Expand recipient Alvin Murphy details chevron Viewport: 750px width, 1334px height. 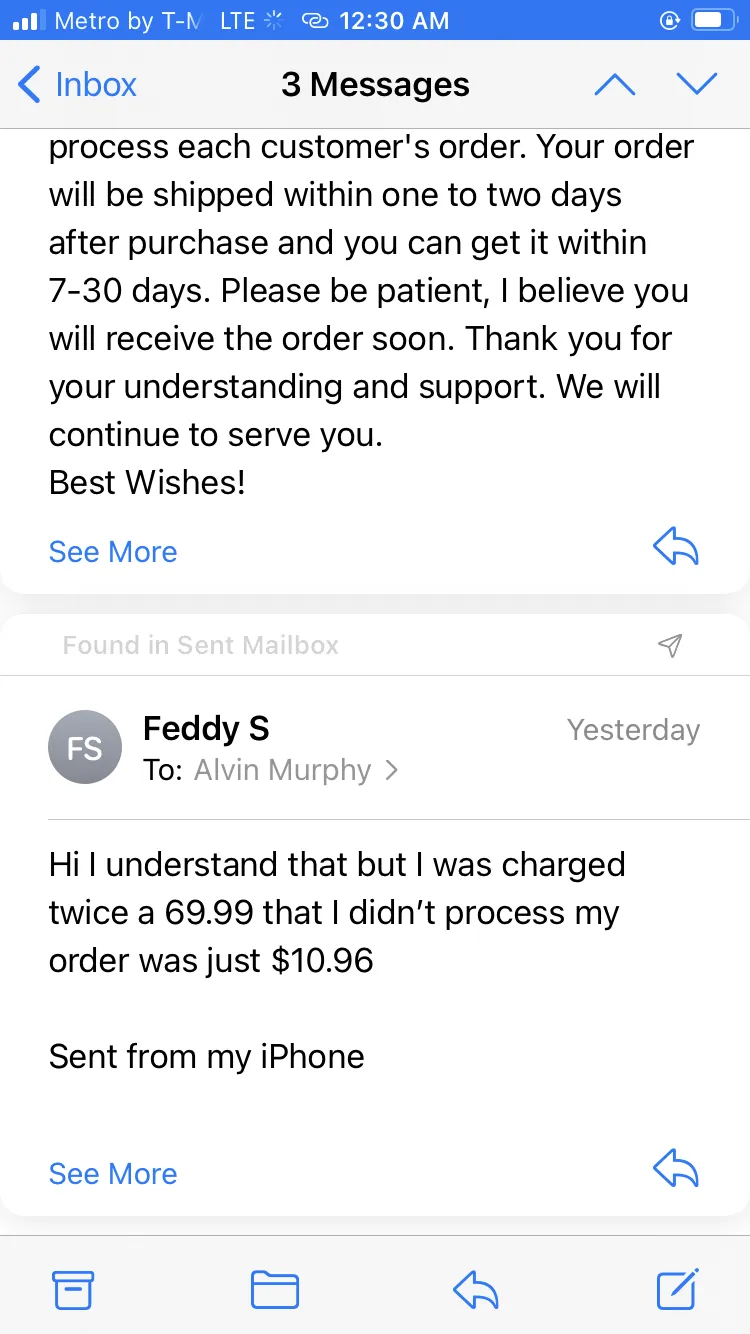(391, 770)
